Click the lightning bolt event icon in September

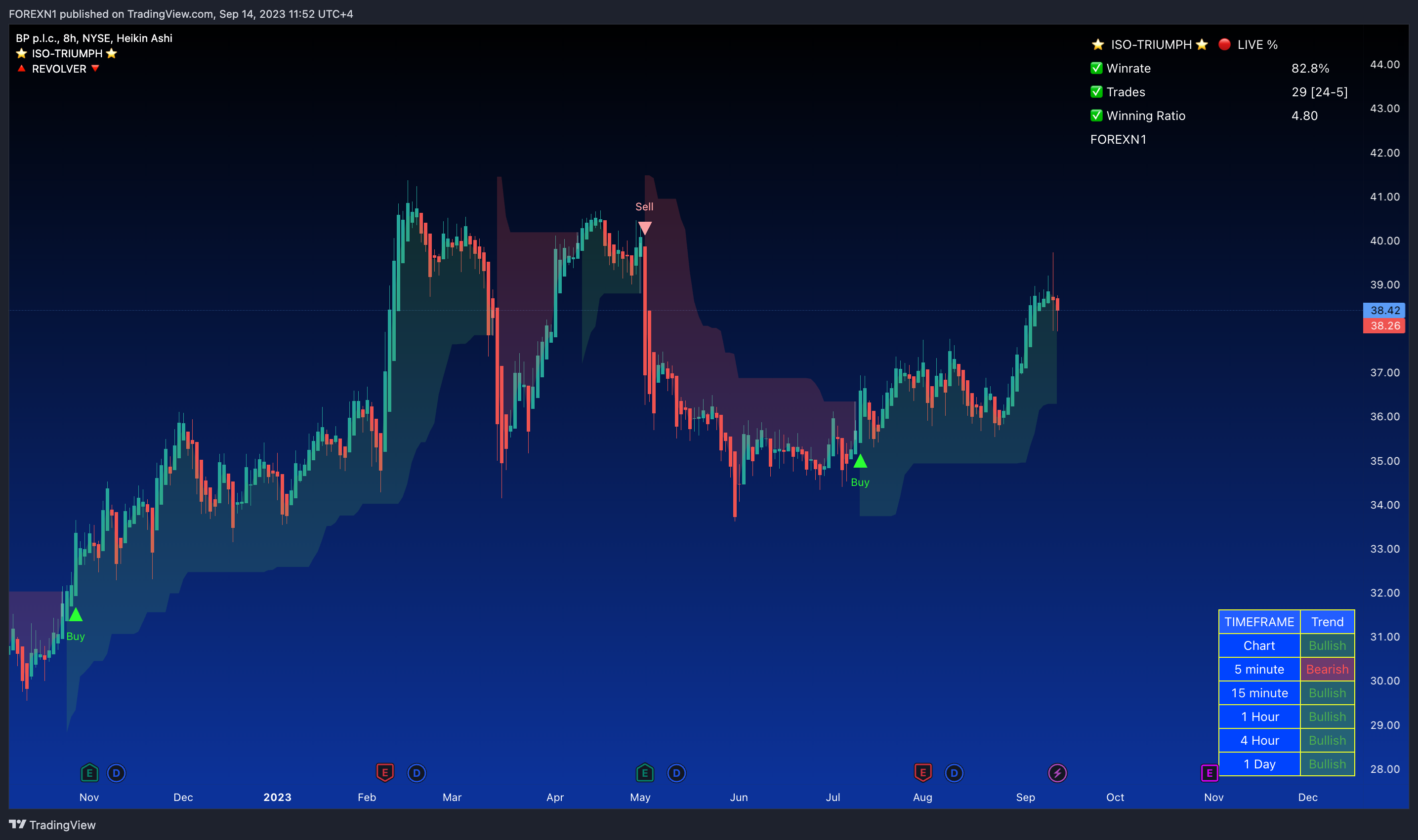pos(1057,773)
